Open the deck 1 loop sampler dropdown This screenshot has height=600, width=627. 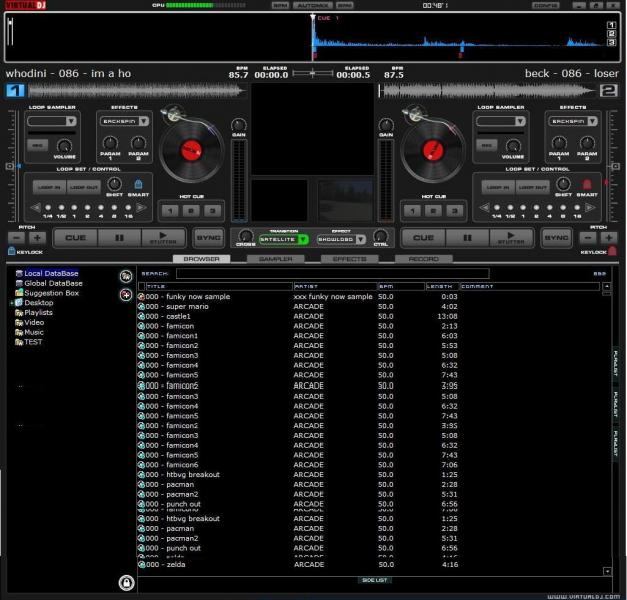click(x=71, y=121)
